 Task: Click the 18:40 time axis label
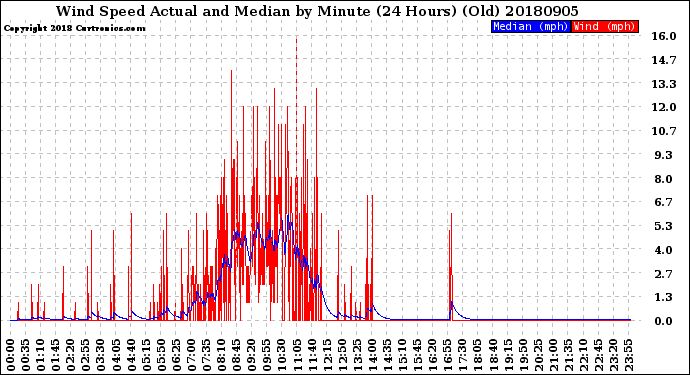[x=493, y=355]
